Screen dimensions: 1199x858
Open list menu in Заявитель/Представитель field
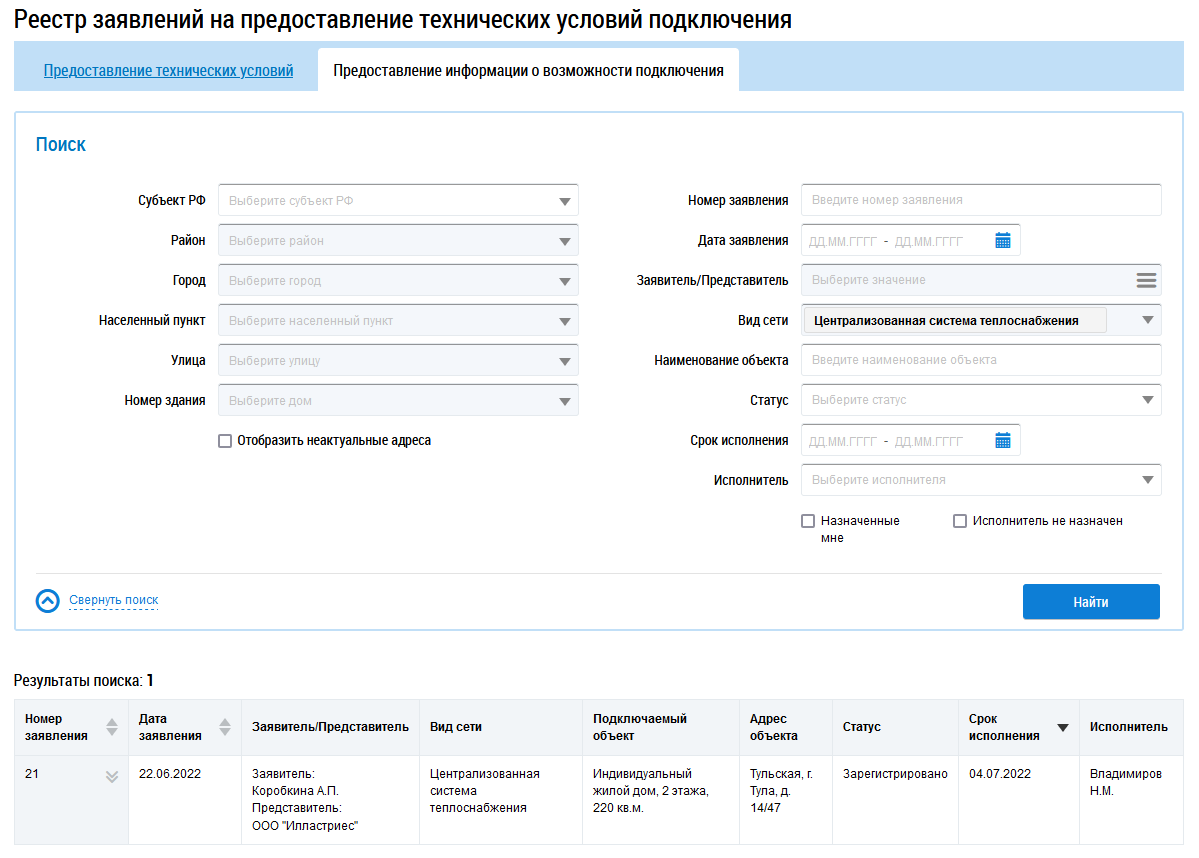[1146, 280]
